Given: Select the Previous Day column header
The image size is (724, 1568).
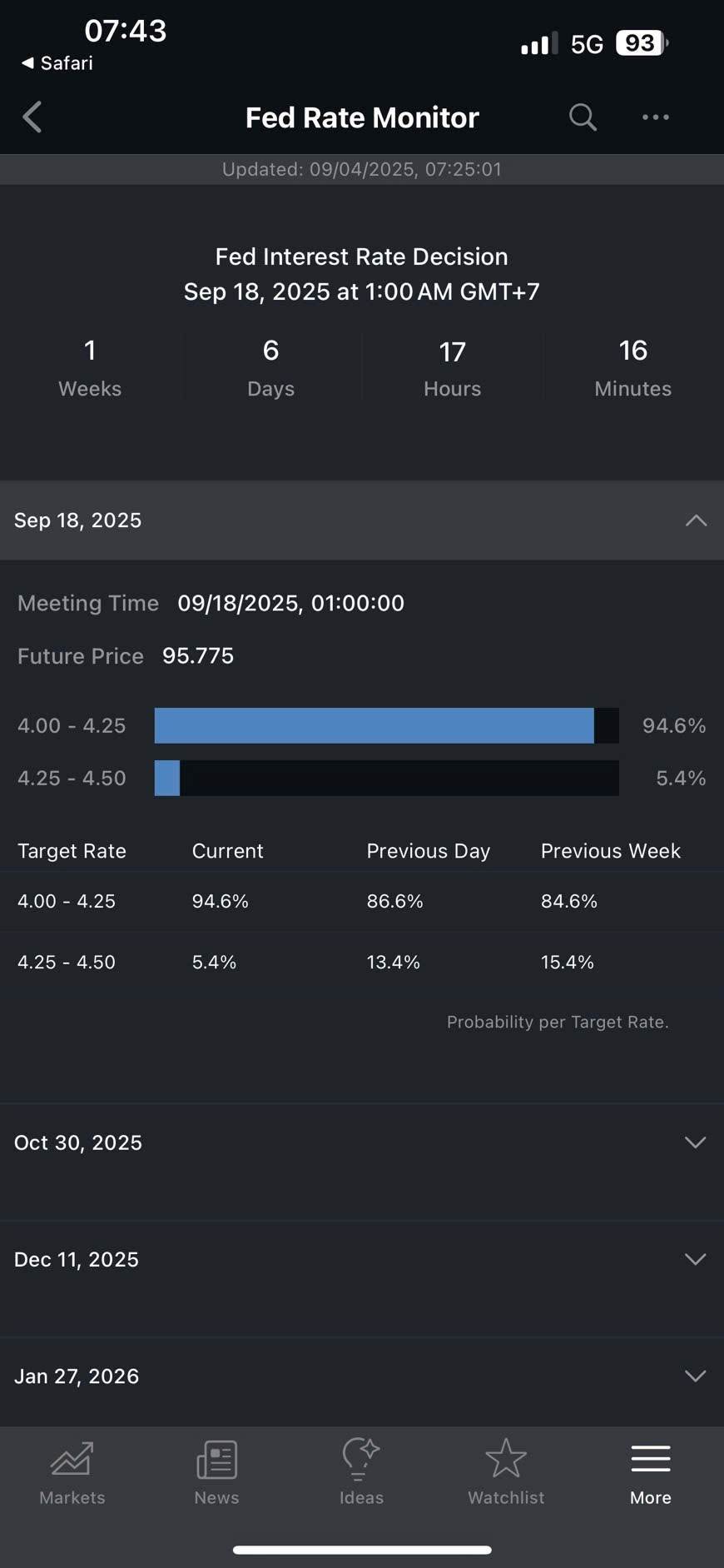Looking at the screenshot, I should click(x=428, y=850).
